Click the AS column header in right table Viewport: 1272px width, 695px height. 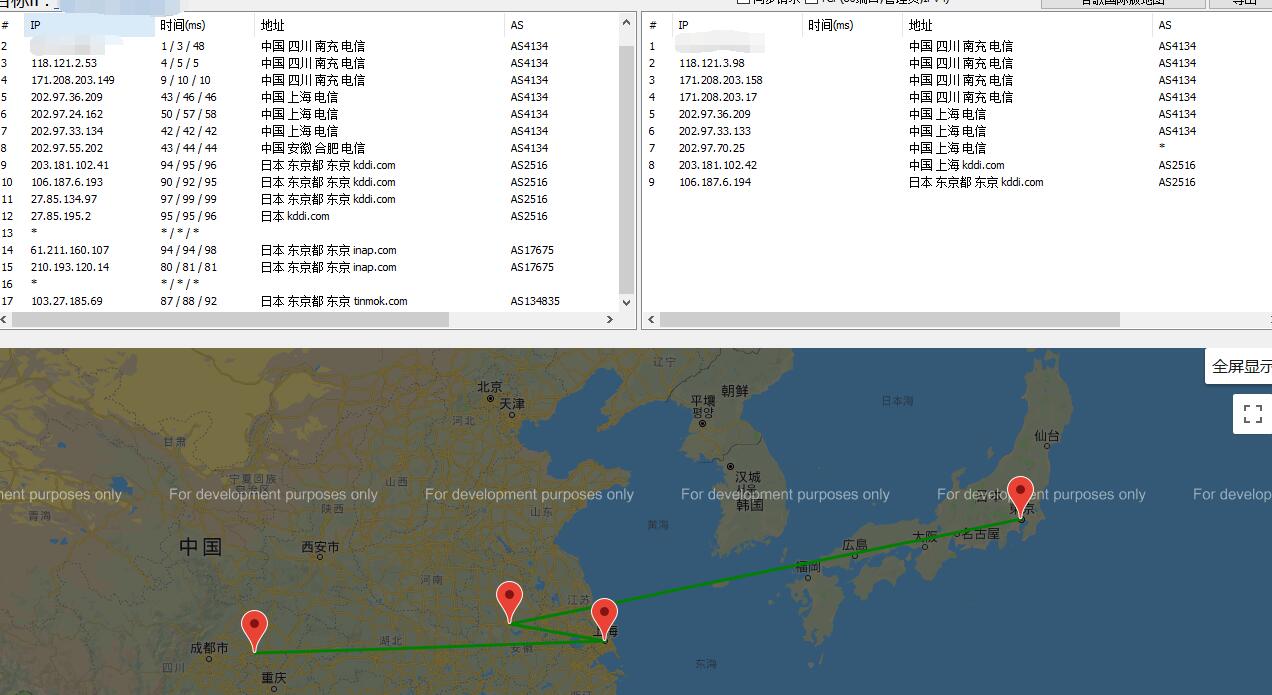click(1165, 25)
